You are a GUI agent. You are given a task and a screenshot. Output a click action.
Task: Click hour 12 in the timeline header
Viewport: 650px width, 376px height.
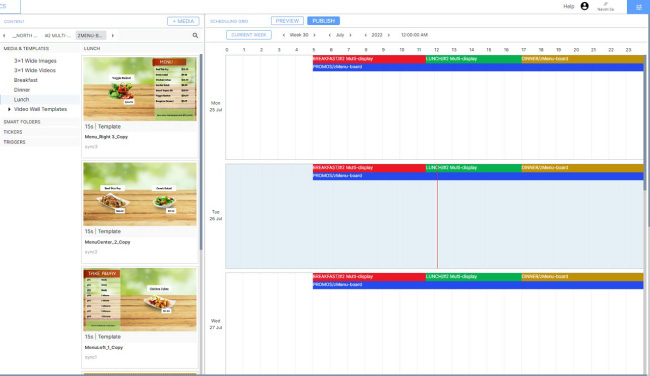click(x=437, y=50)
